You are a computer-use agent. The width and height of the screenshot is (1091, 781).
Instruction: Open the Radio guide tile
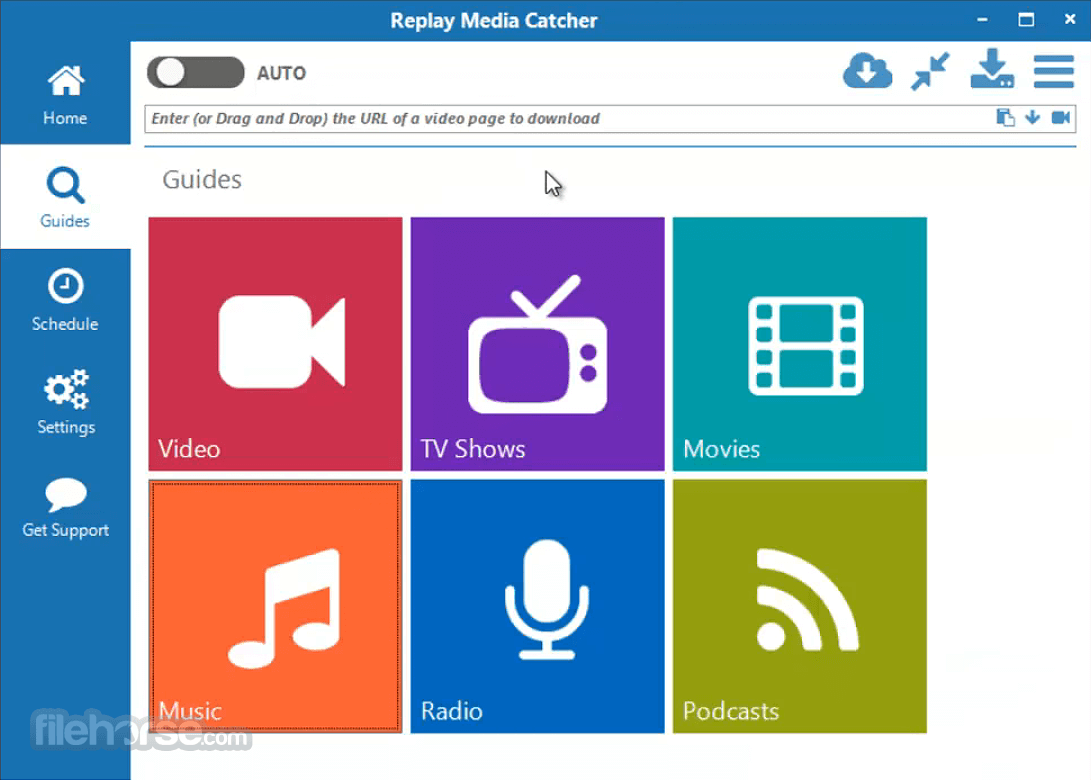pos(537,606)
